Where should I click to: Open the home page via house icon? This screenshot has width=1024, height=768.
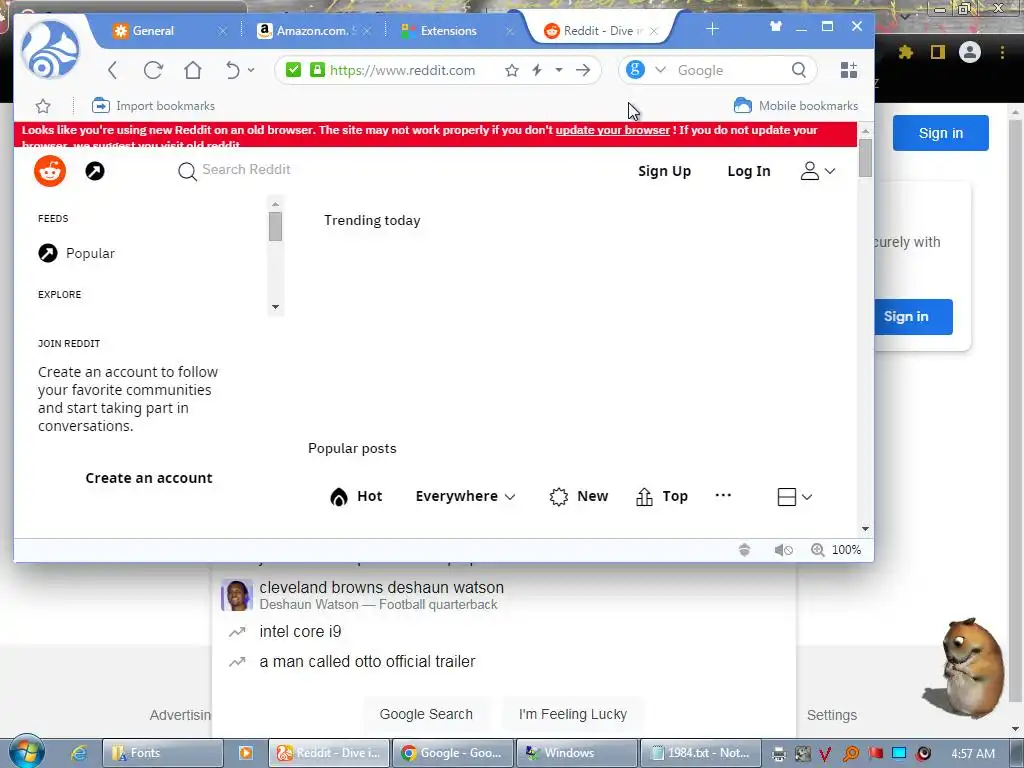click(x=193, y=70)
